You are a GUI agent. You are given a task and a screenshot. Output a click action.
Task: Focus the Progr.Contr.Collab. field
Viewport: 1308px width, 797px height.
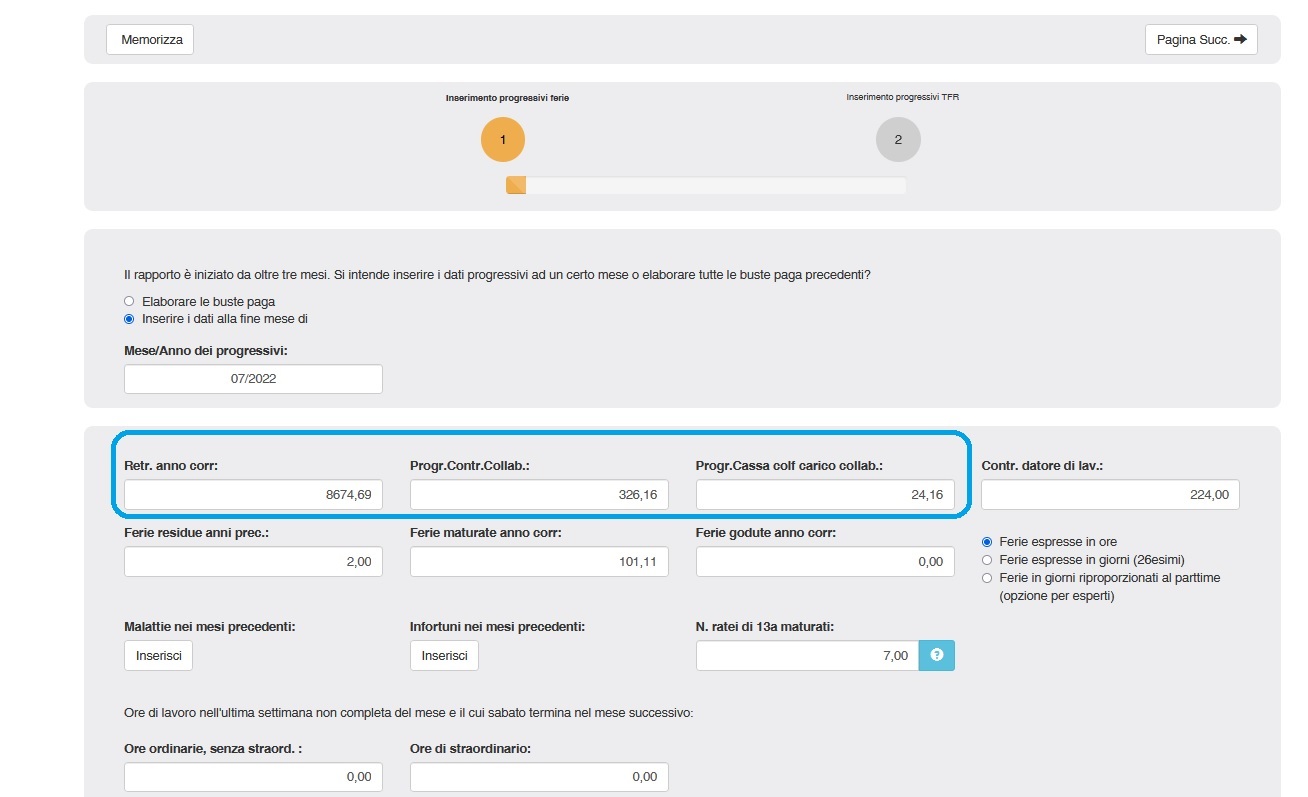pyautogui.click(x=539, y=495)
